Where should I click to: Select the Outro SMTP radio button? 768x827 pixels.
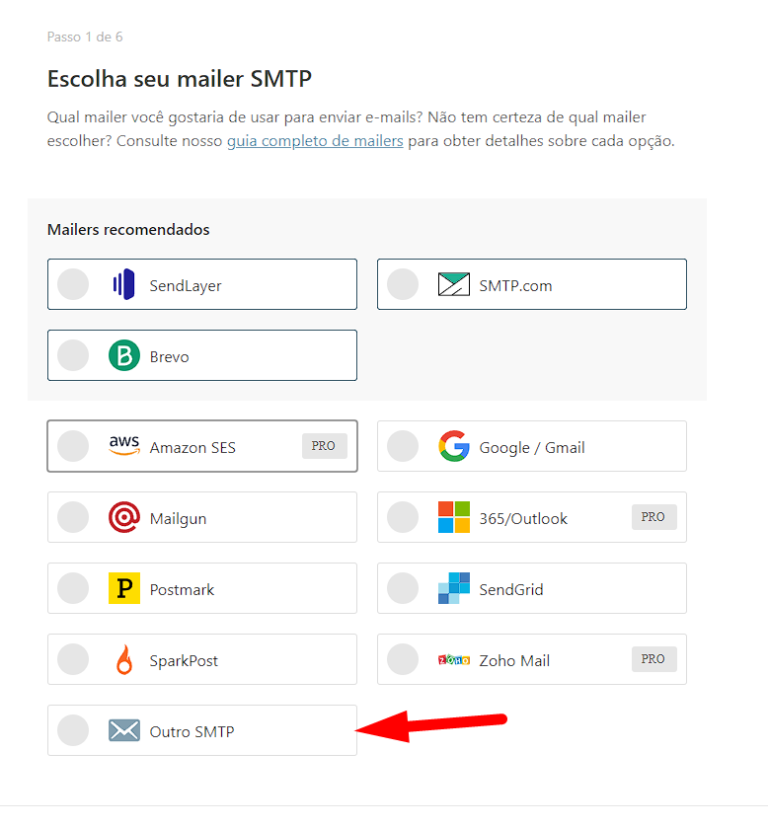pyautogui.click(x=73, y=731)
